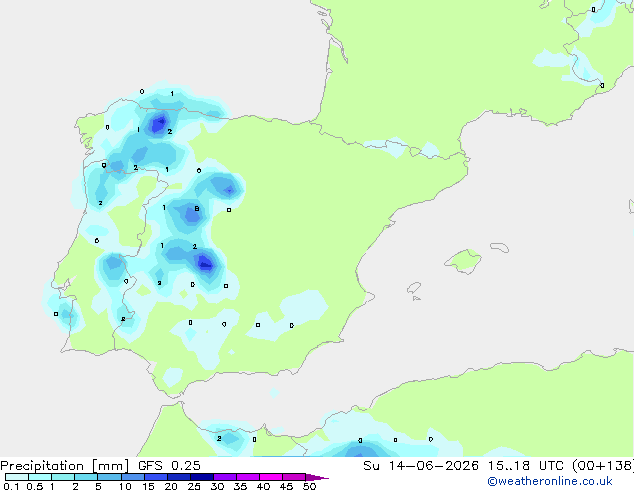Click the 0.1–0.5 mm legend swatch

pos(17,477)
